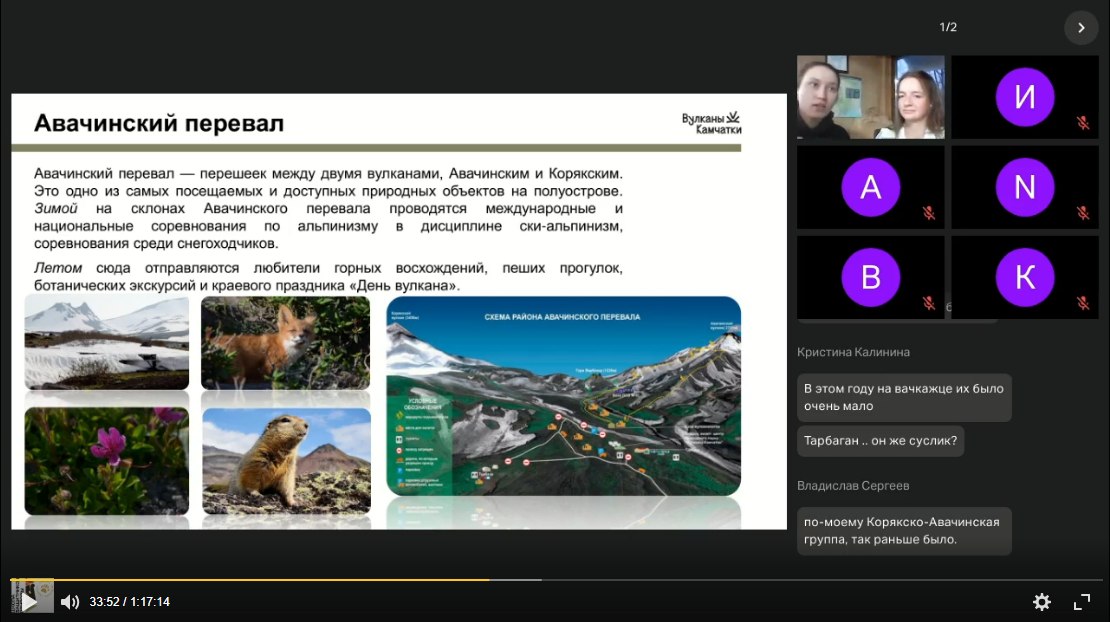Click chat message "Тарбаган .. он же суслик?"
1110x622 pixels.
pyautogui.click(x=880, y=440)
